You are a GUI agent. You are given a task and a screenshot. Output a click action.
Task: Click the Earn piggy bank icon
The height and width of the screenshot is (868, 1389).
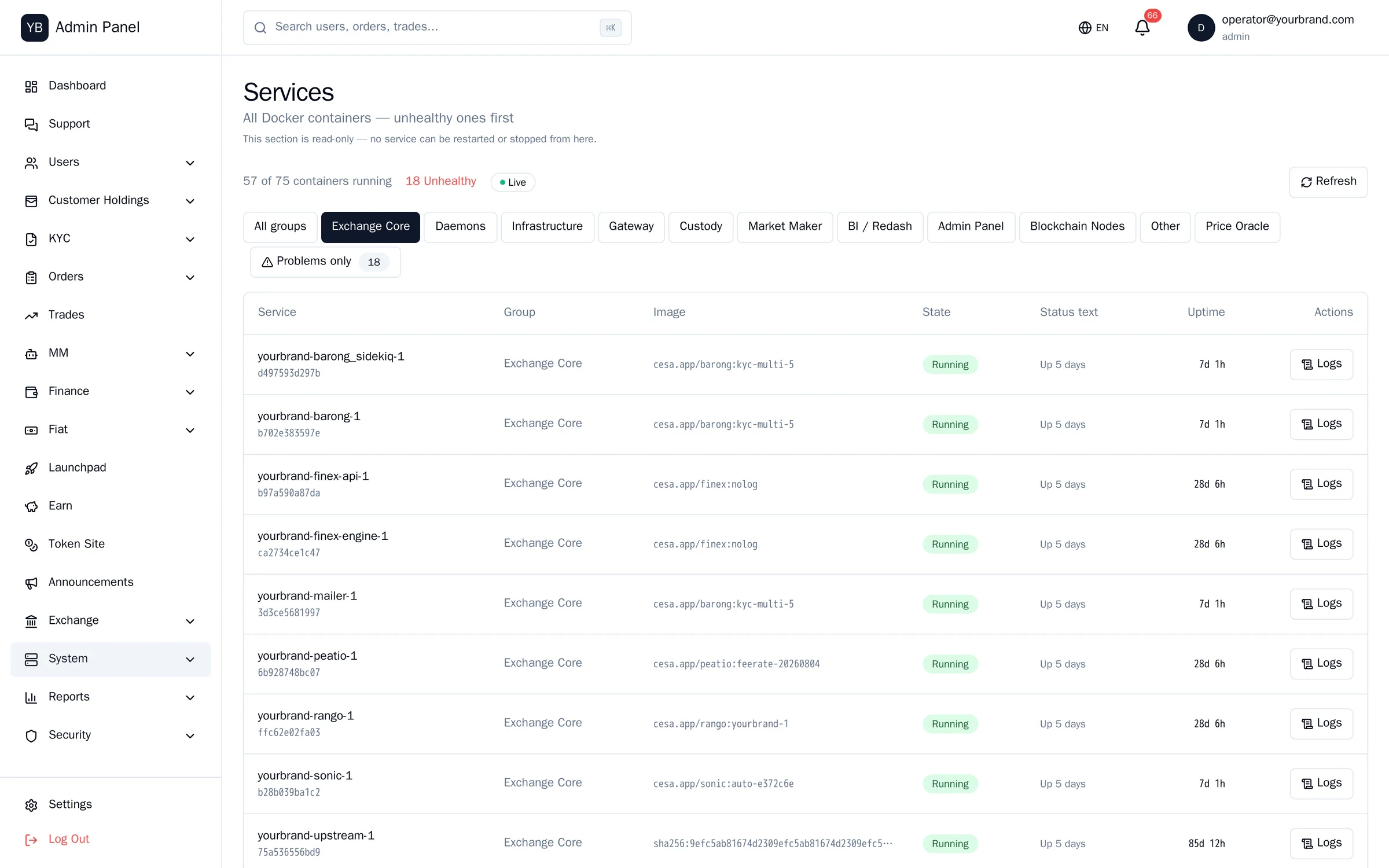click(31, 506)
